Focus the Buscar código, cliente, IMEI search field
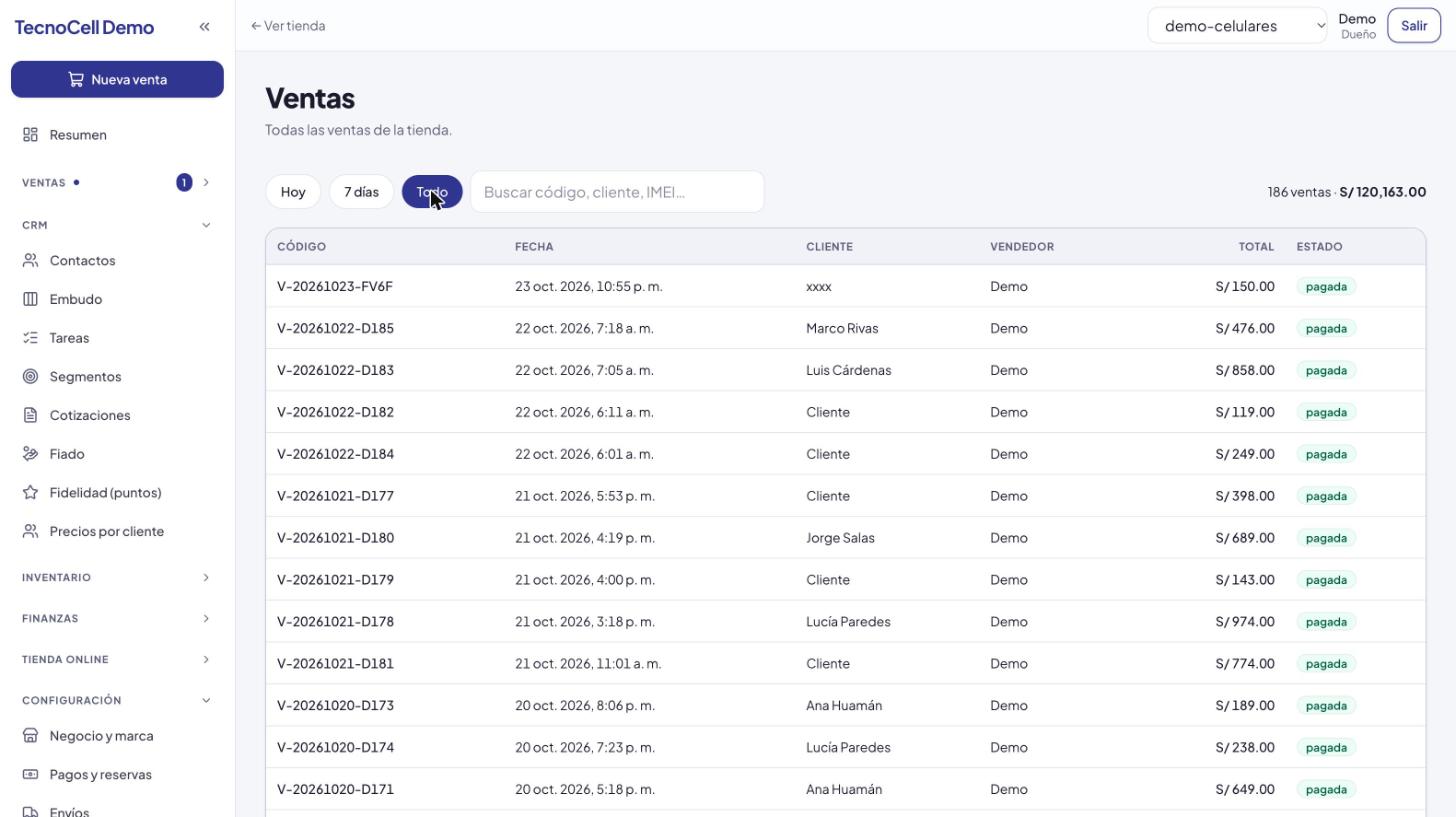 [617, 192]
